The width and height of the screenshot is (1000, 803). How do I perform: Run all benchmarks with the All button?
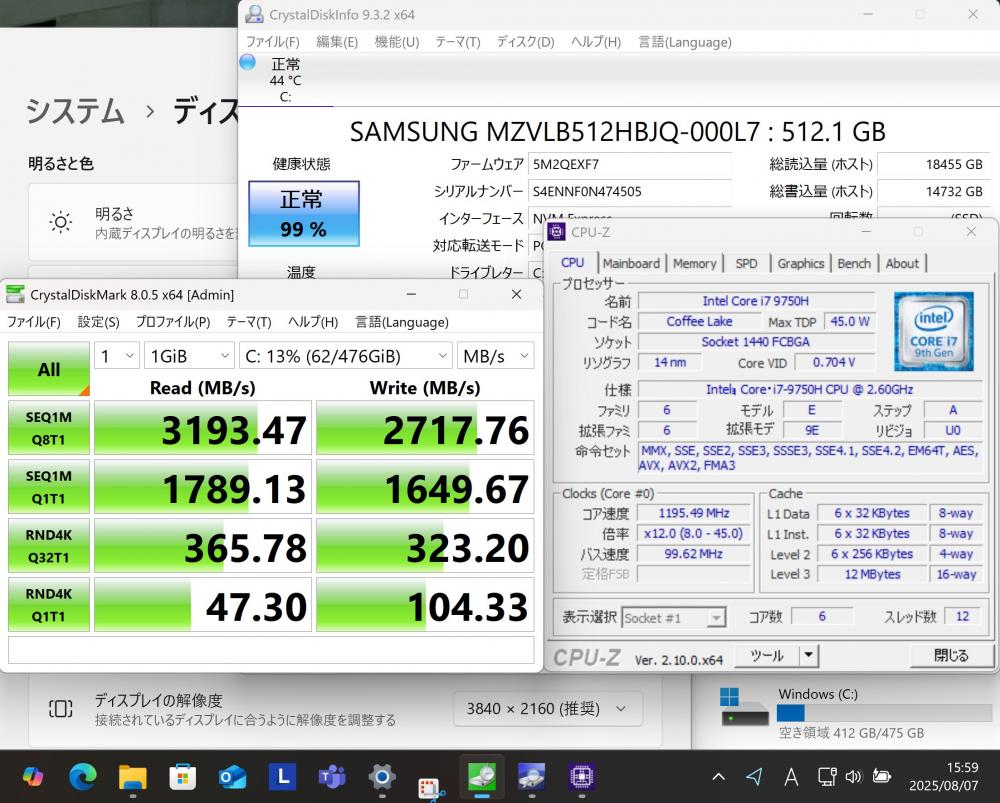[48, 369]
